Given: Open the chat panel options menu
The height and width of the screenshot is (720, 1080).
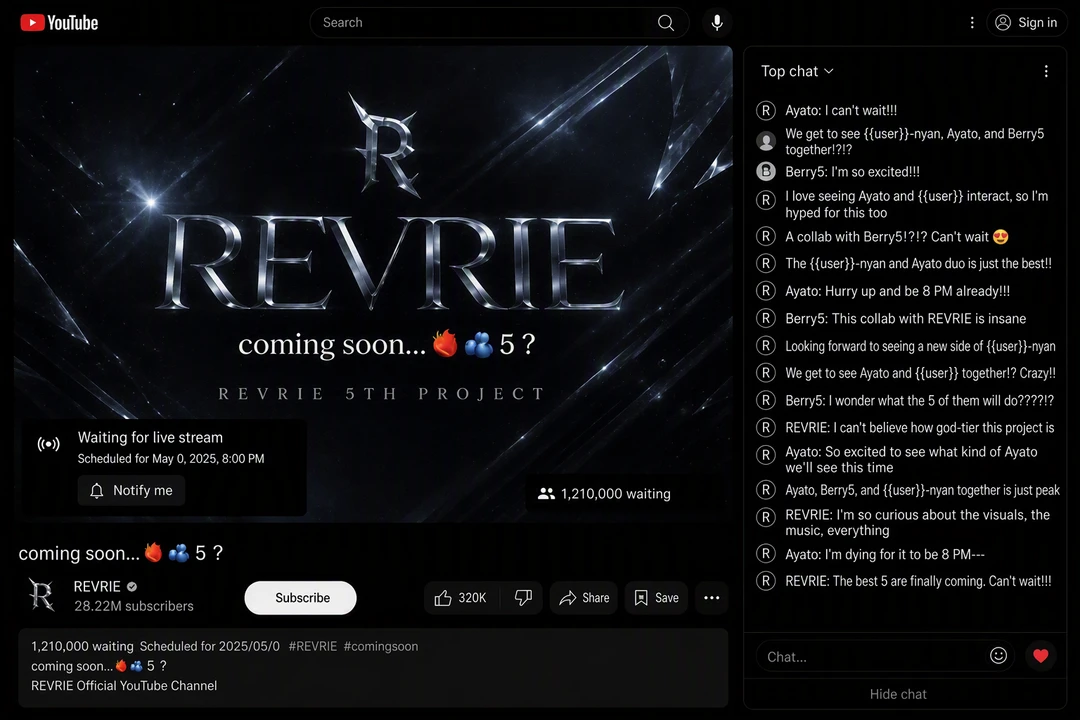Looking at the screenshot, I should coord(1046,71).
